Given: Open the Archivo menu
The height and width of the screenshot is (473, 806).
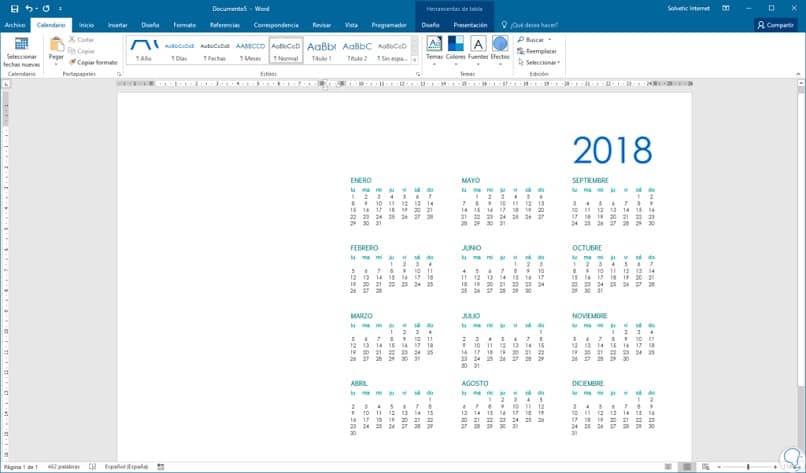Looking at the screenshot, I should pos(15,25).
